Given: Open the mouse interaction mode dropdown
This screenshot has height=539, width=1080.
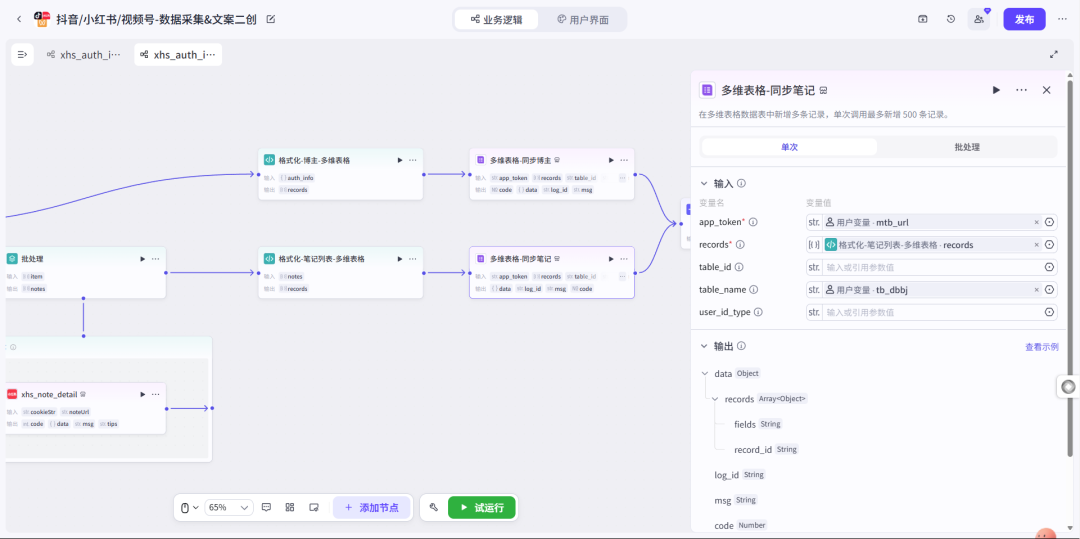Looking at the screenshot, I should click(189, 507).
